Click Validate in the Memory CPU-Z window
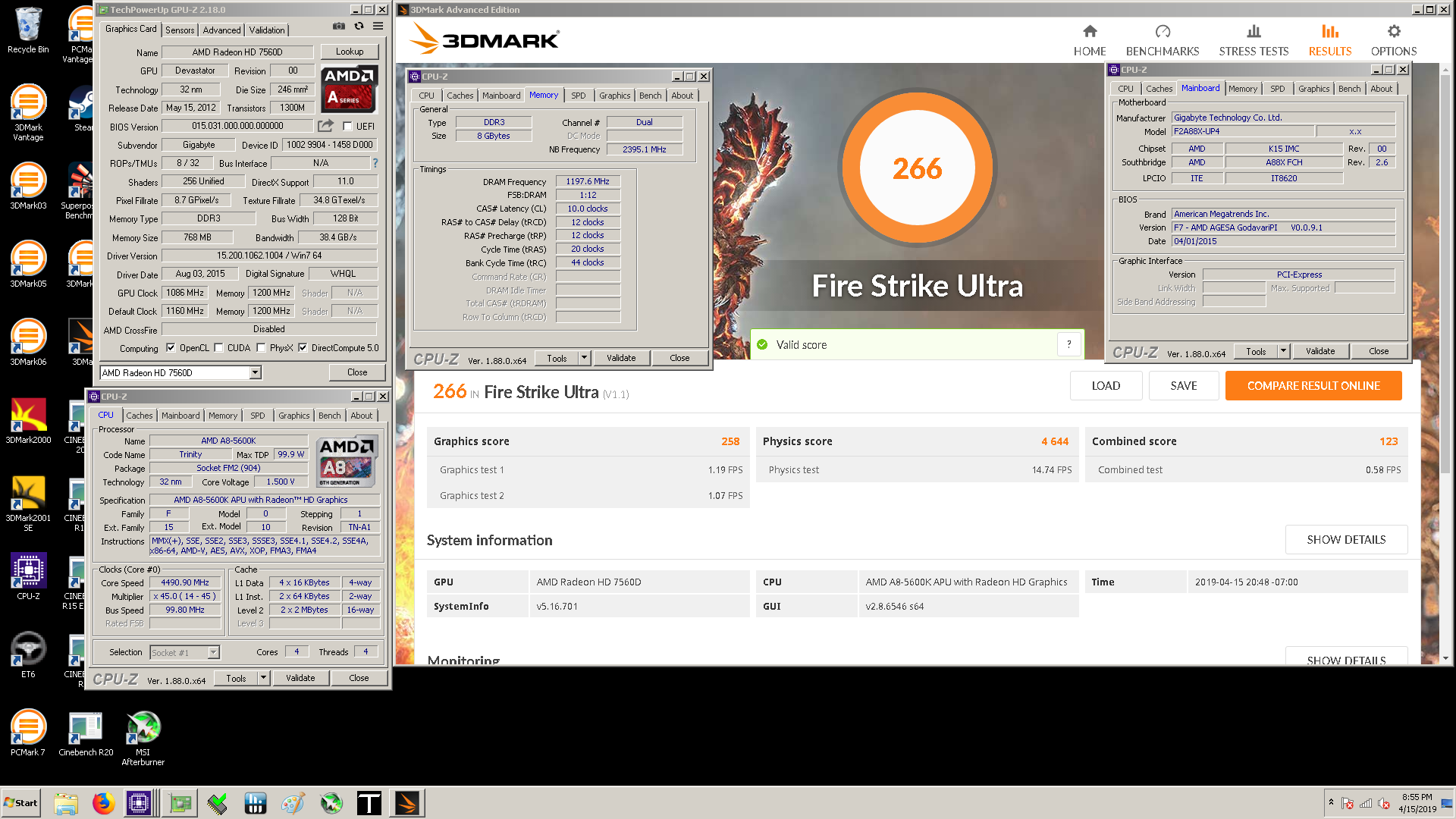 (621, 358)
